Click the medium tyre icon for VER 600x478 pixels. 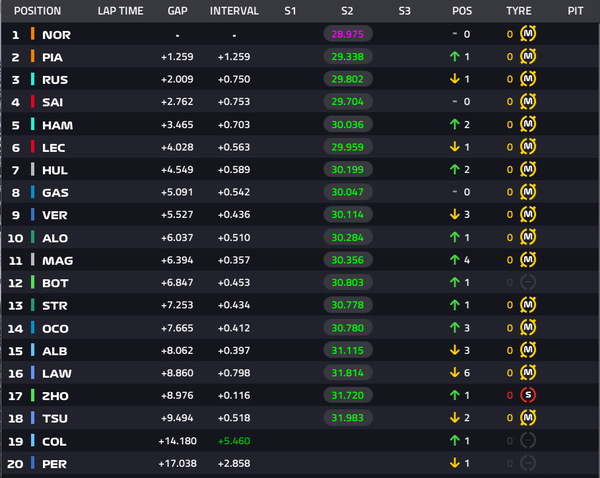point(528,214)
